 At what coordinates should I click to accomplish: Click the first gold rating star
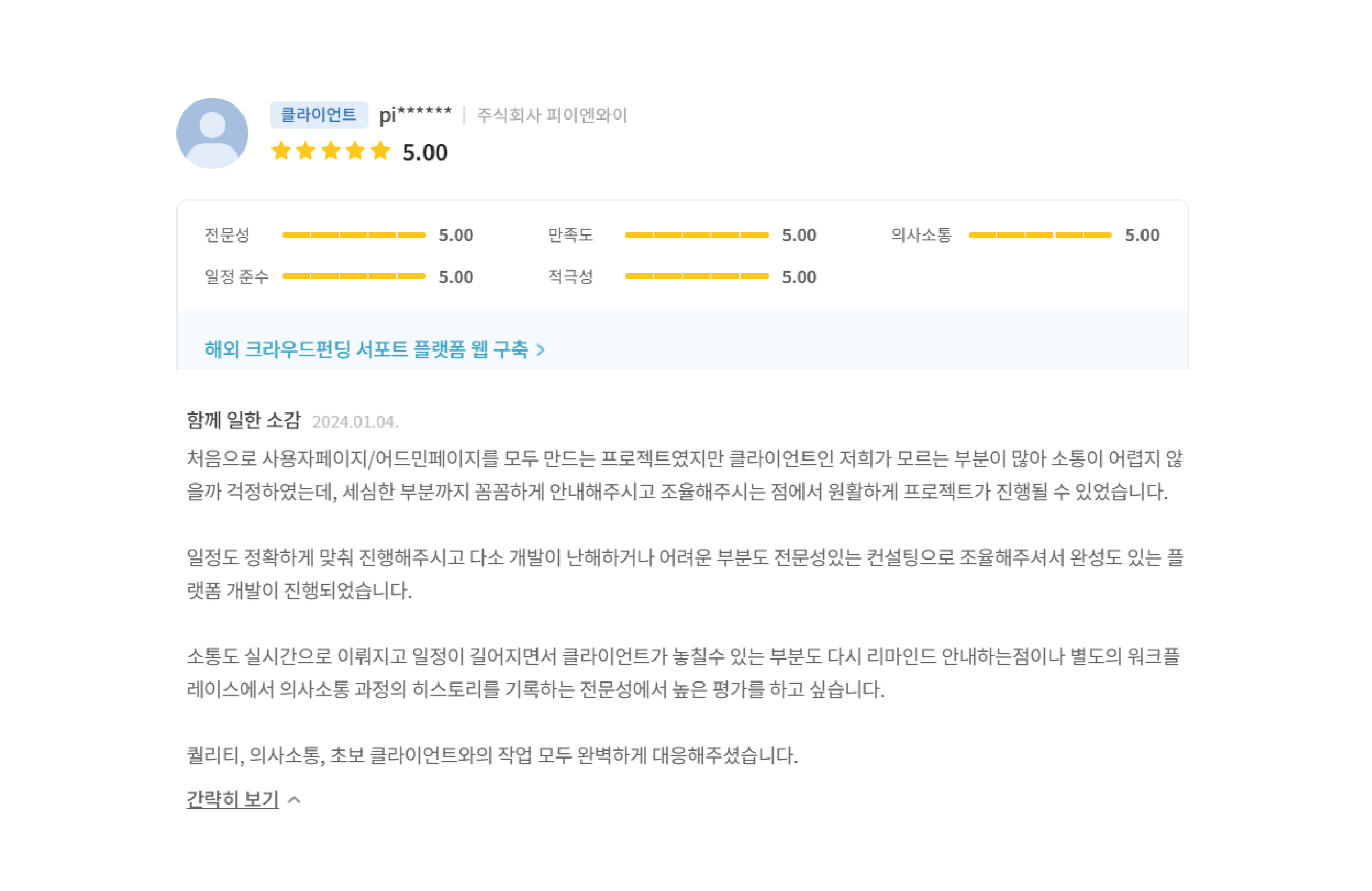click(x=281, y=151)
